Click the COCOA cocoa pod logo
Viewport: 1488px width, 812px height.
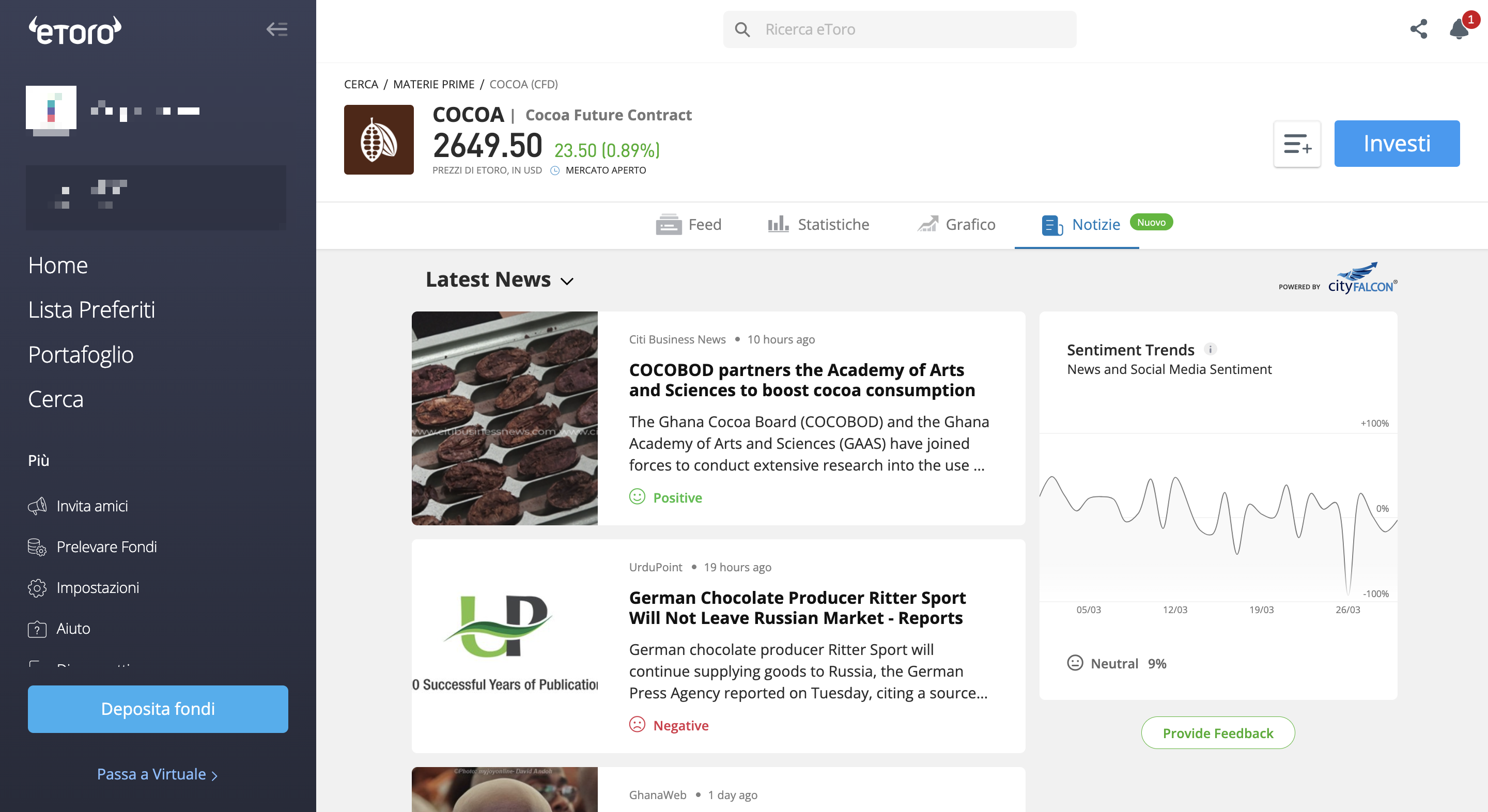tap(379, 140)
